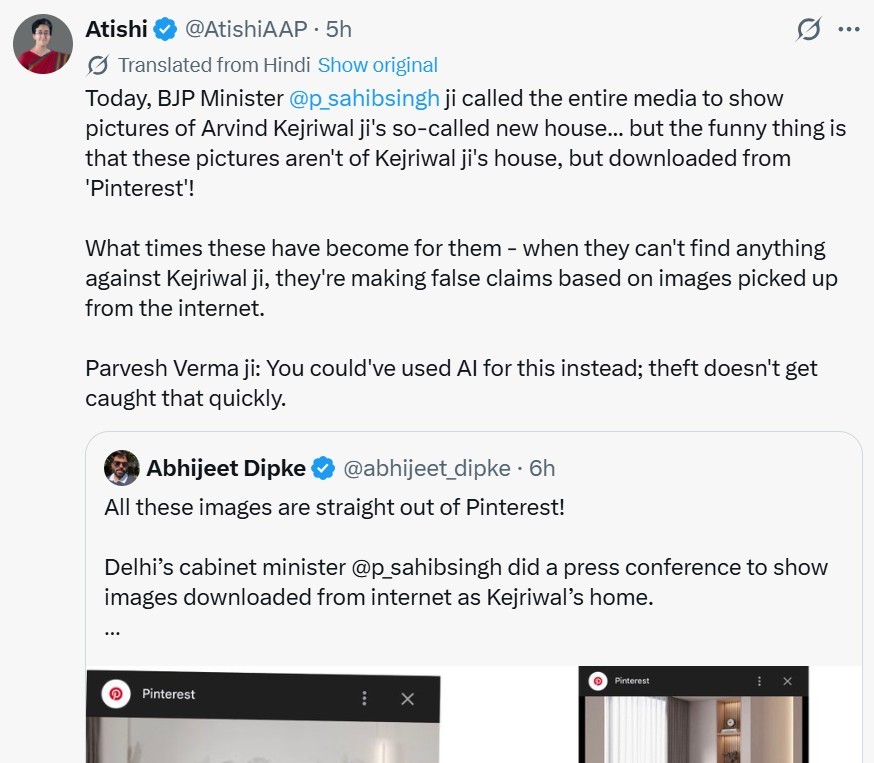Click the translation icon beside "Translated from Hindi"
Viewport: 874px width, 763px height.
click(x=98, y=66)
